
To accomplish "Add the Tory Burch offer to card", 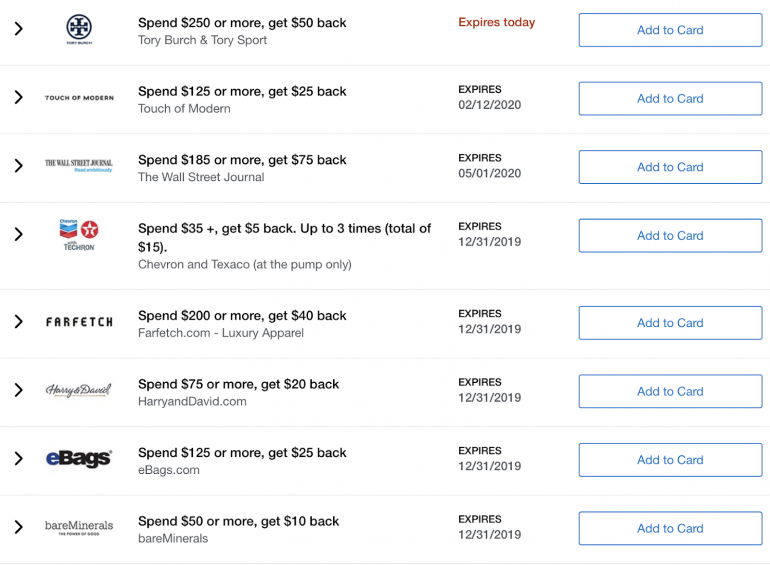I will [670, 30].
